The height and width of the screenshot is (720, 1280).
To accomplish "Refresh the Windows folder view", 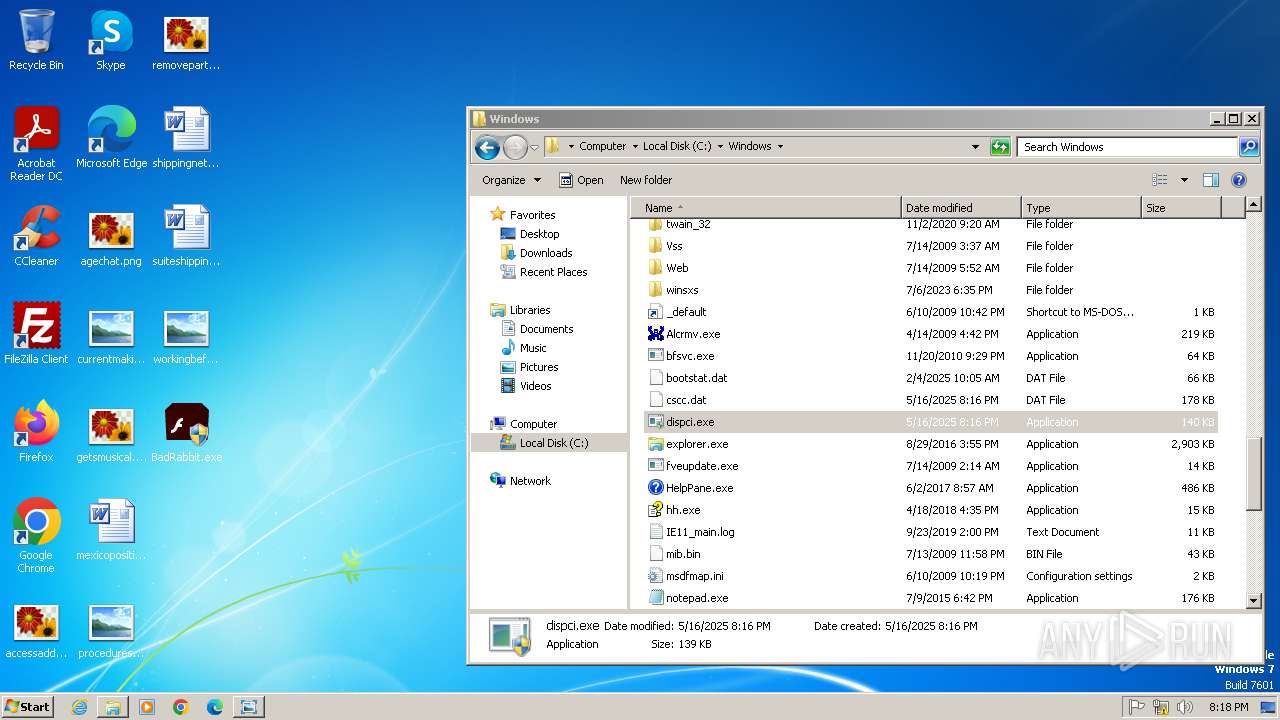I will (1000, 147).
